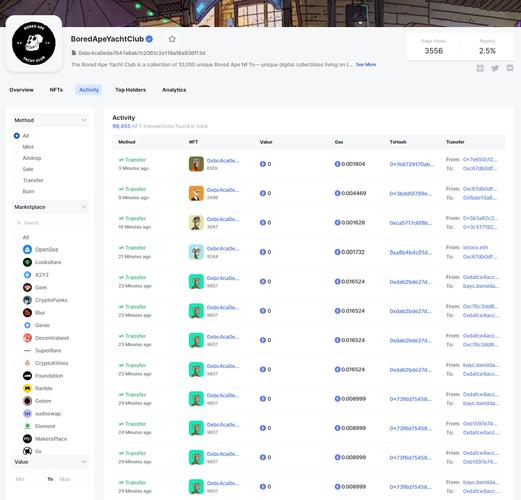The image size is (521, 500).
Task: Choose the Airdrop method filter
Action: tap(32, 158)
